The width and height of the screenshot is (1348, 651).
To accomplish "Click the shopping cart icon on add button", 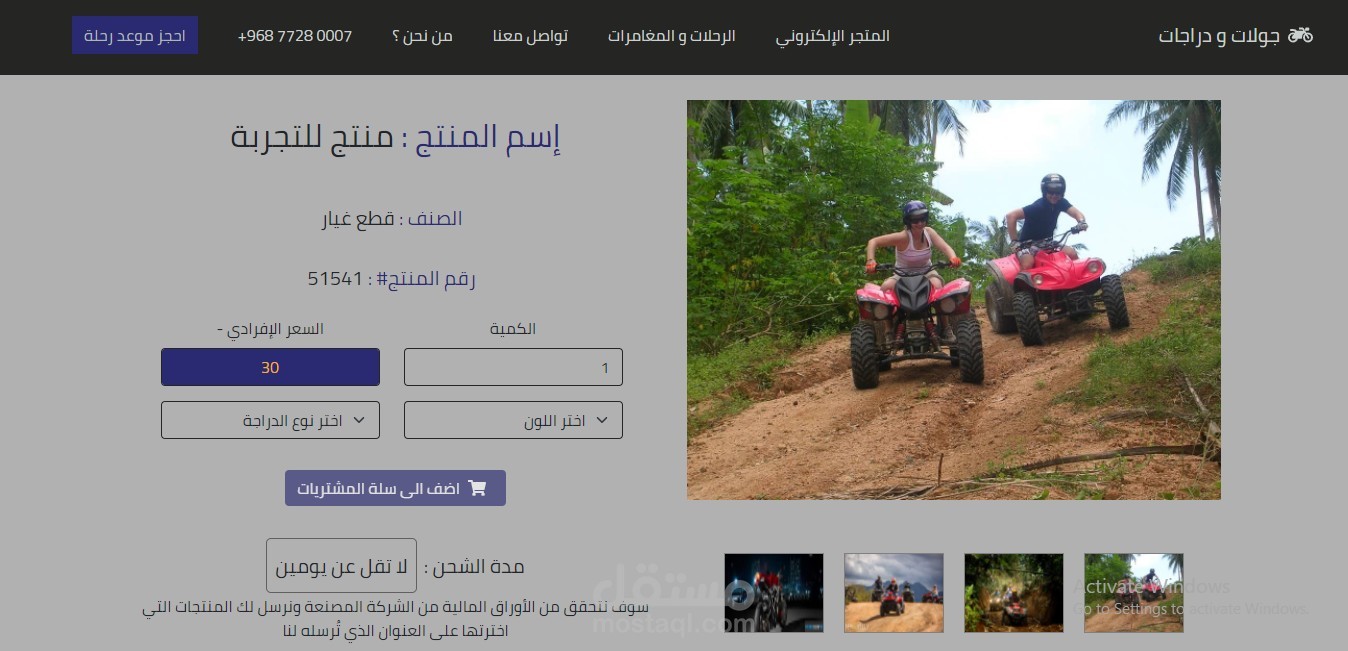I will click(x=477, y=488).
